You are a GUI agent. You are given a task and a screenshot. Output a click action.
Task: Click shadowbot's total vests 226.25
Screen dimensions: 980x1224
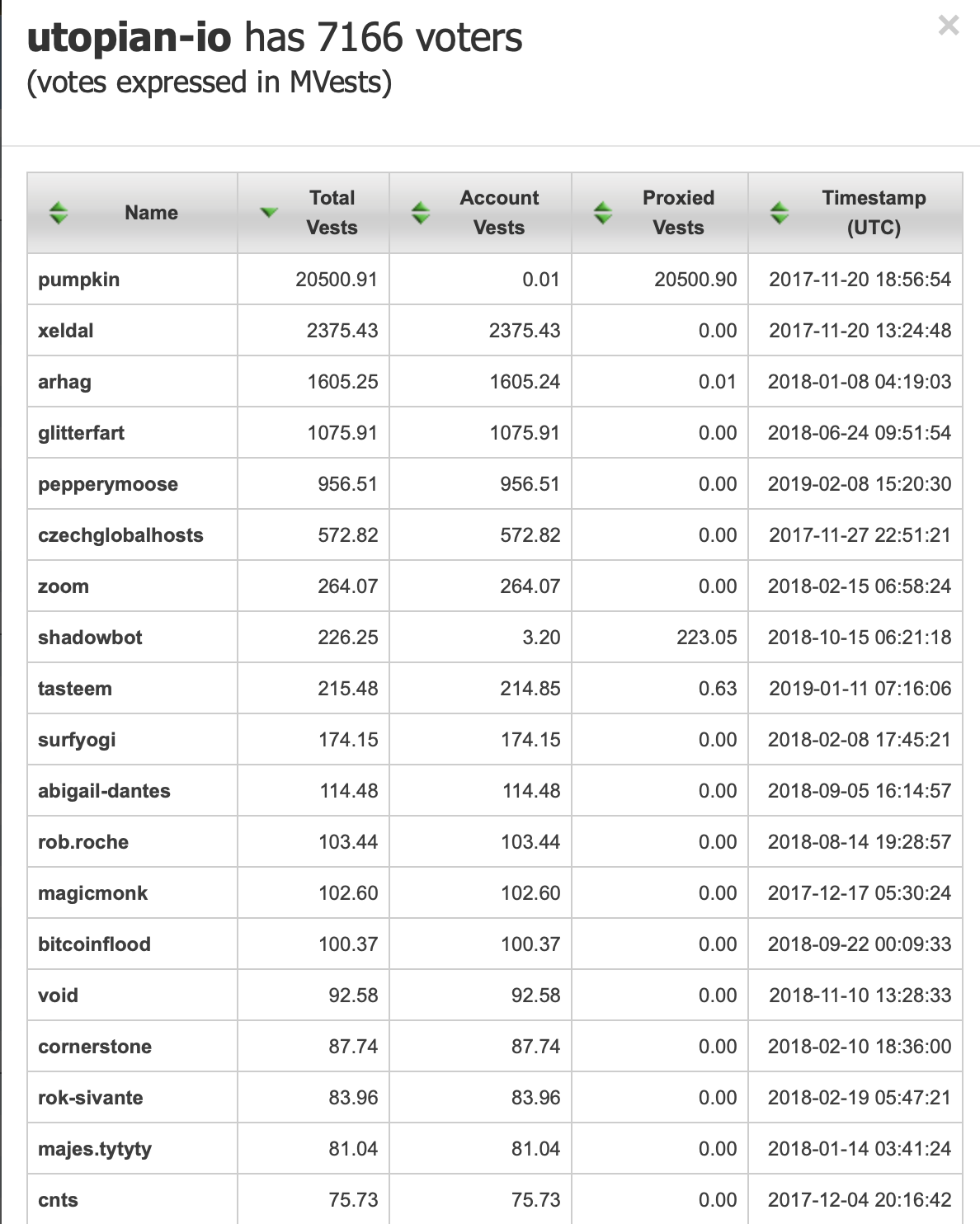[348, 638]
